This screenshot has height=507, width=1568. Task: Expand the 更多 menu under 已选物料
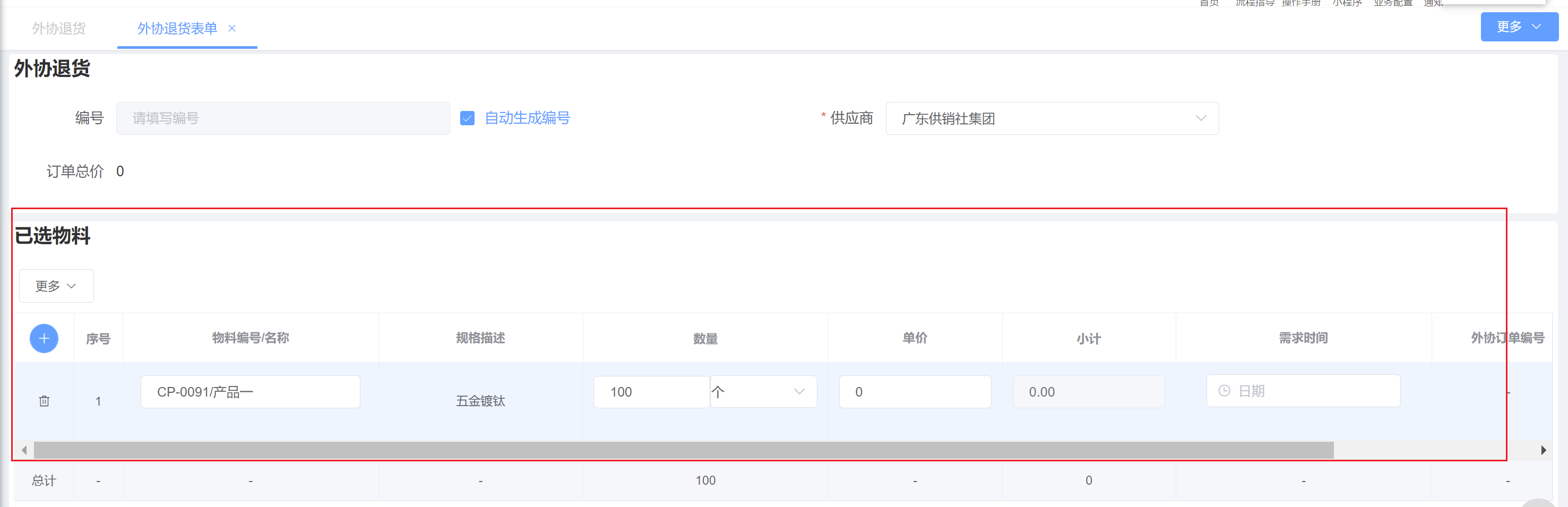pos(56,286)
